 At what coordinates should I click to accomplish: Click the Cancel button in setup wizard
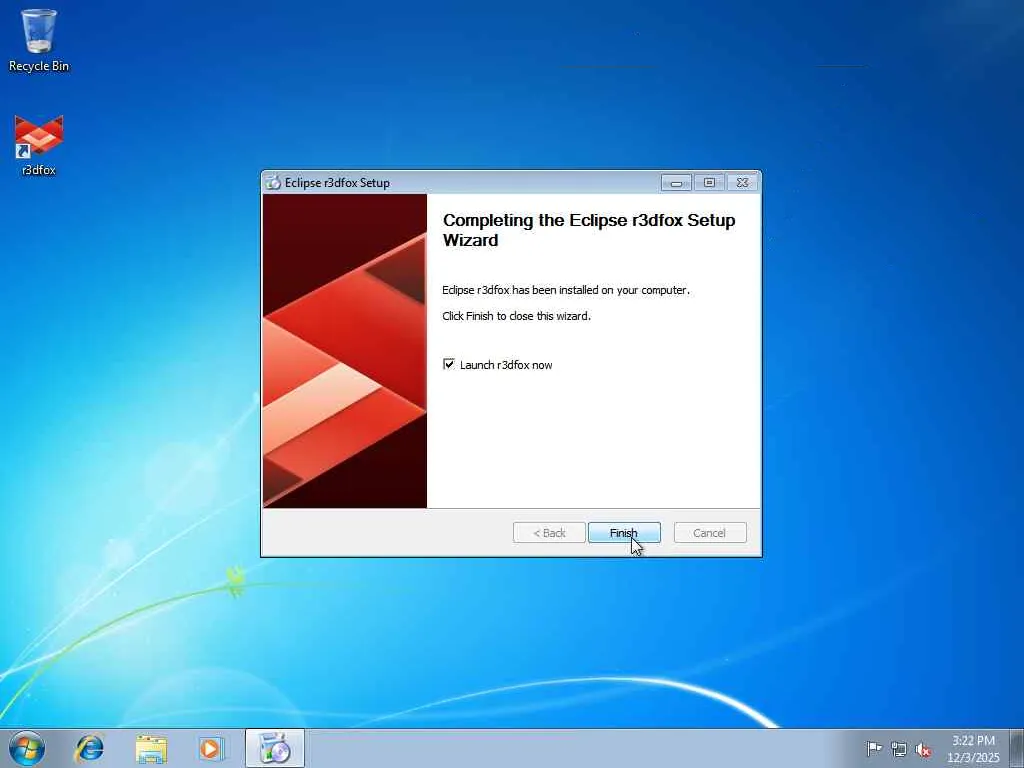pyautogui.click(x=709, y=533)
